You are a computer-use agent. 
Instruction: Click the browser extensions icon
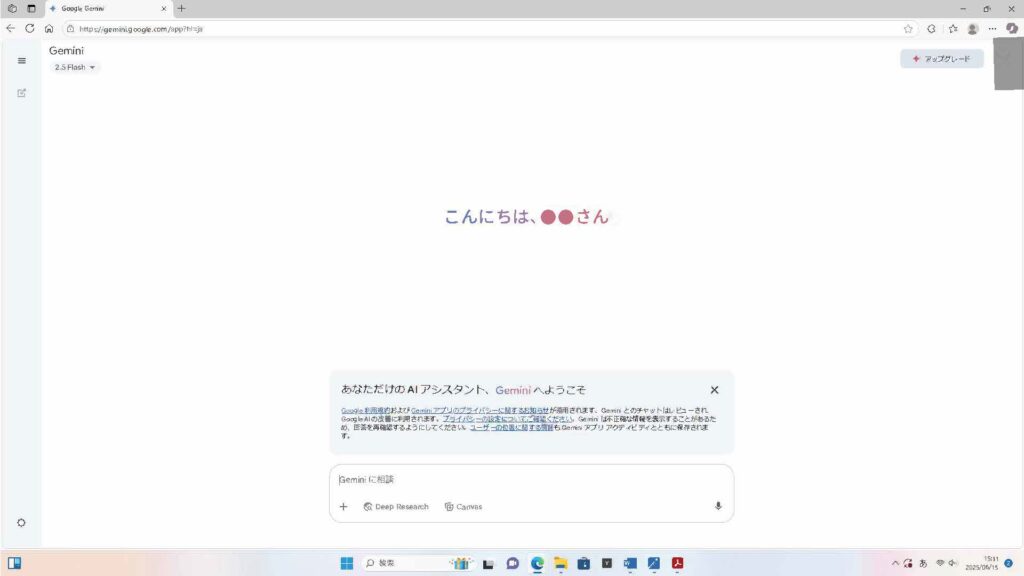coord(931,29)
